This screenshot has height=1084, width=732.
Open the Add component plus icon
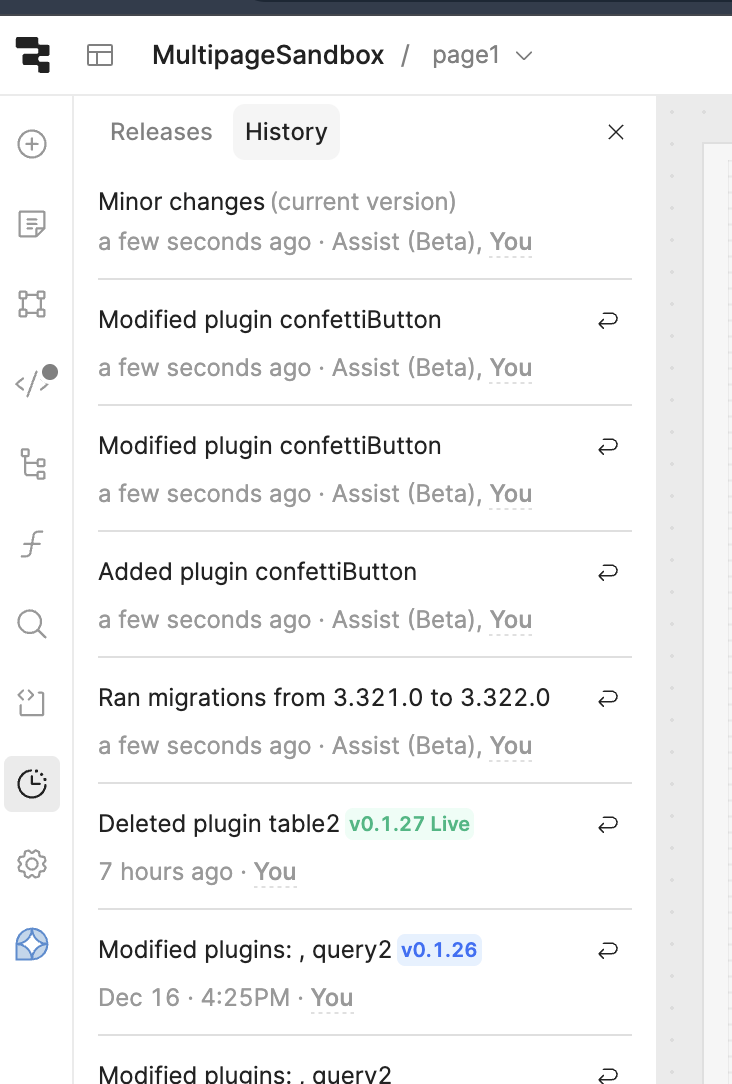coord(32,144)
